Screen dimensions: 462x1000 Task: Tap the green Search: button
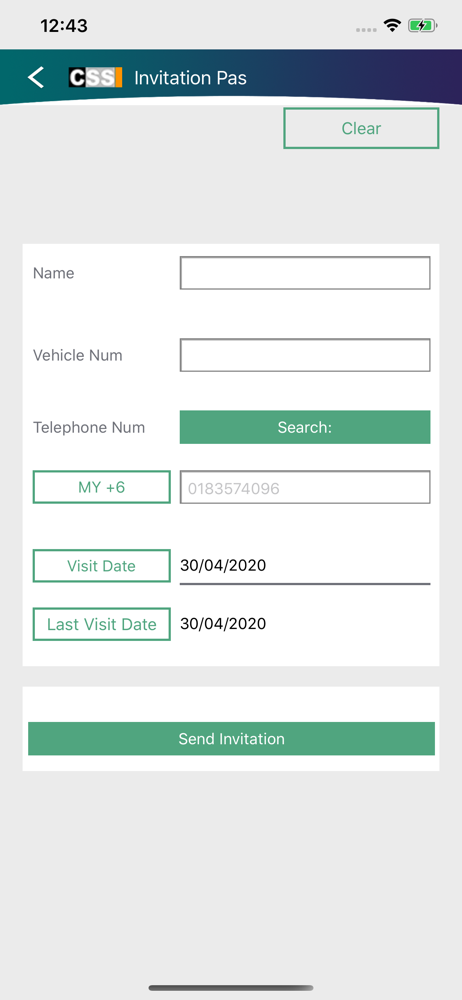click(x=305, y=427)
